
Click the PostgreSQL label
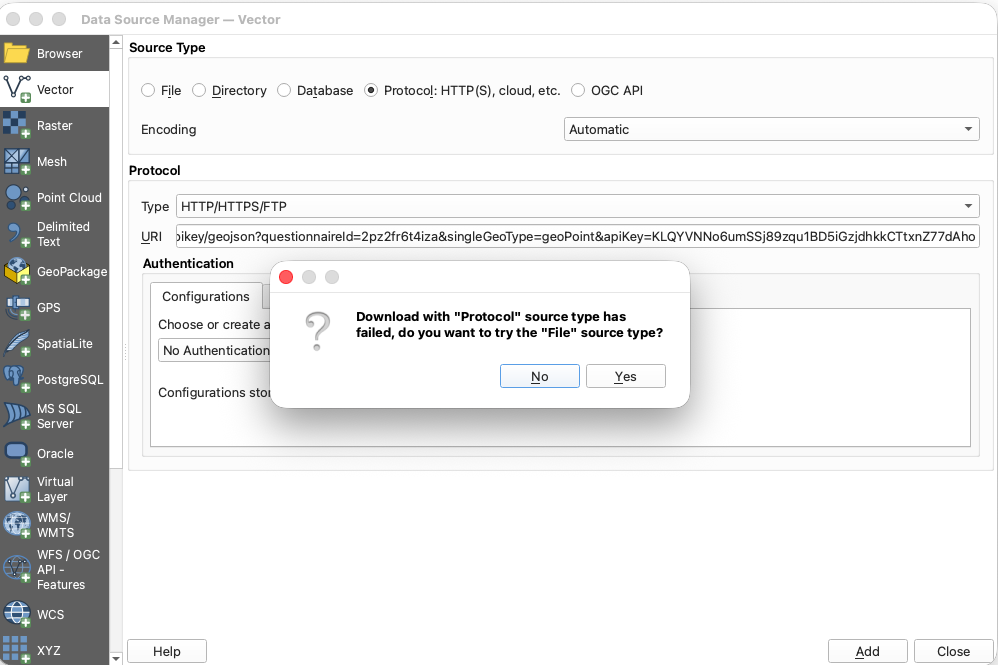pyautogui.click(x=70, y=379)
